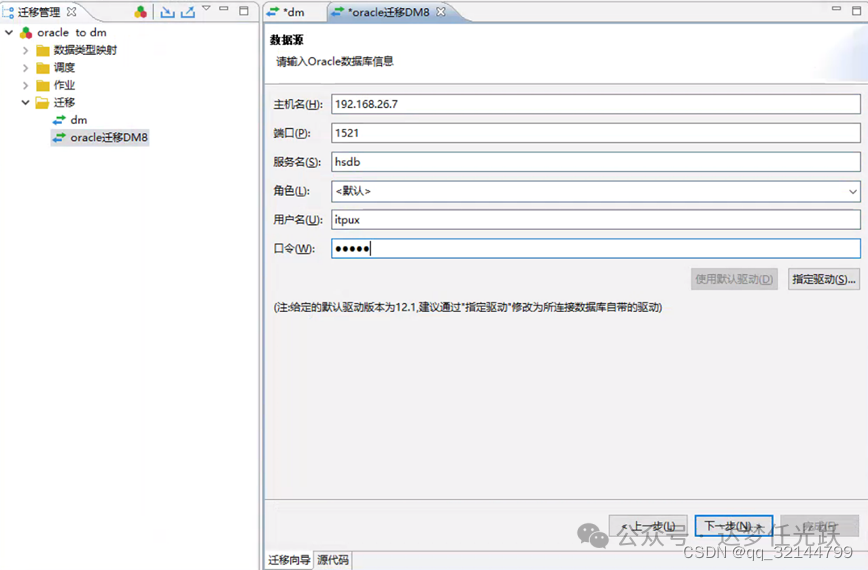The height and width of the screenshot is (570, 868).
Task: Click the 用户名 field showing itpux
Action: [x=596, y=220]
